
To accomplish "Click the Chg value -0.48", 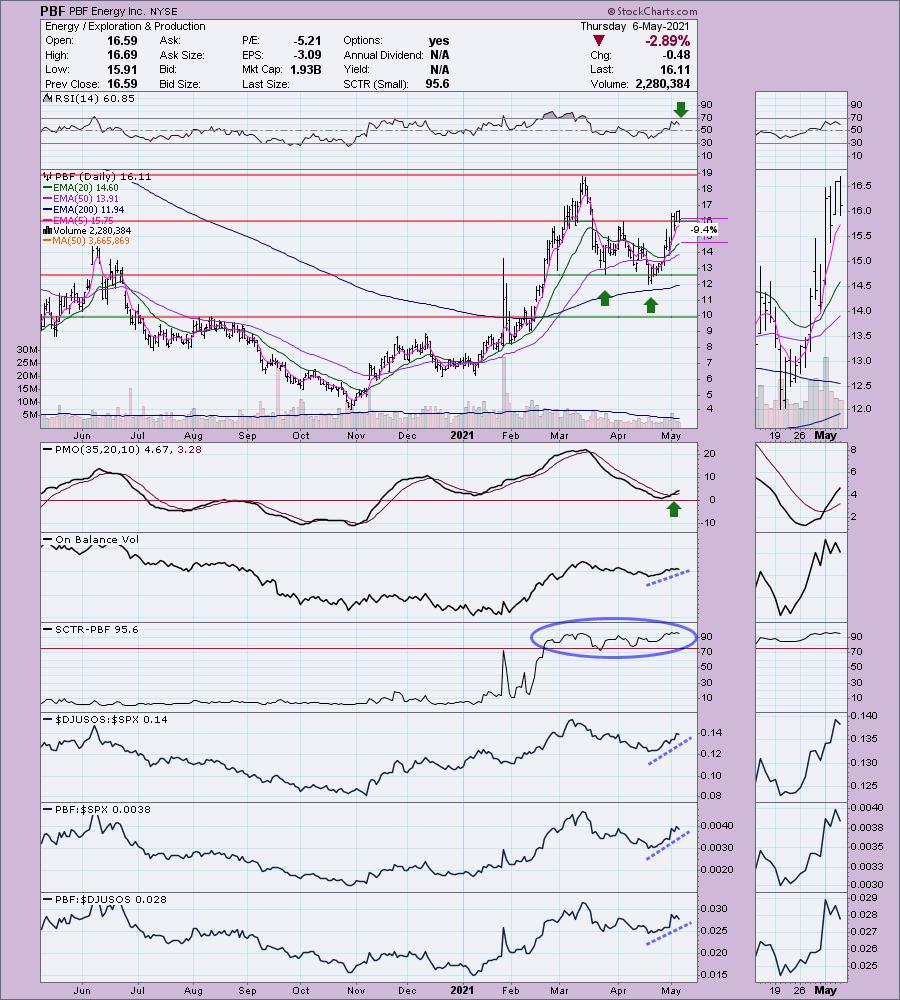I will (x=676, y=55).
